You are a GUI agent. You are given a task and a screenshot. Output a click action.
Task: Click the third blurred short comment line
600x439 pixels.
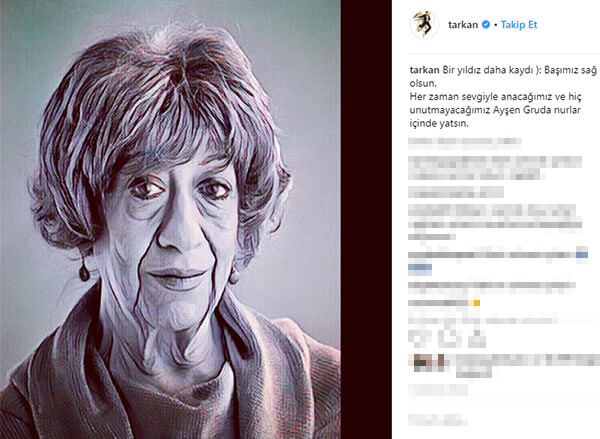[x=456, y=192]
